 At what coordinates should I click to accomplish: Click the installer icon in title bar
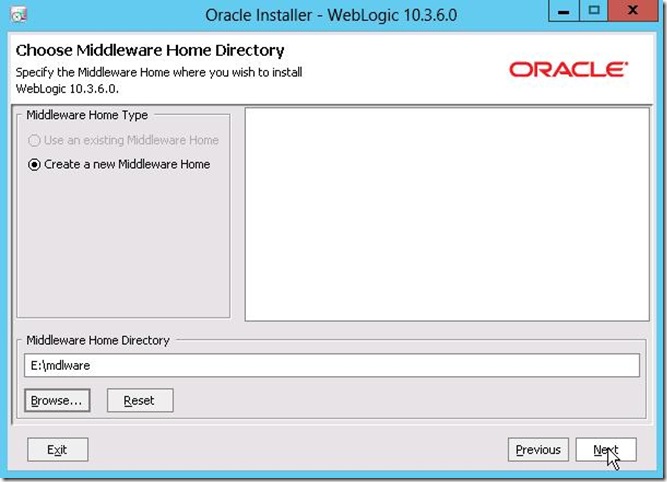(19, 15)
